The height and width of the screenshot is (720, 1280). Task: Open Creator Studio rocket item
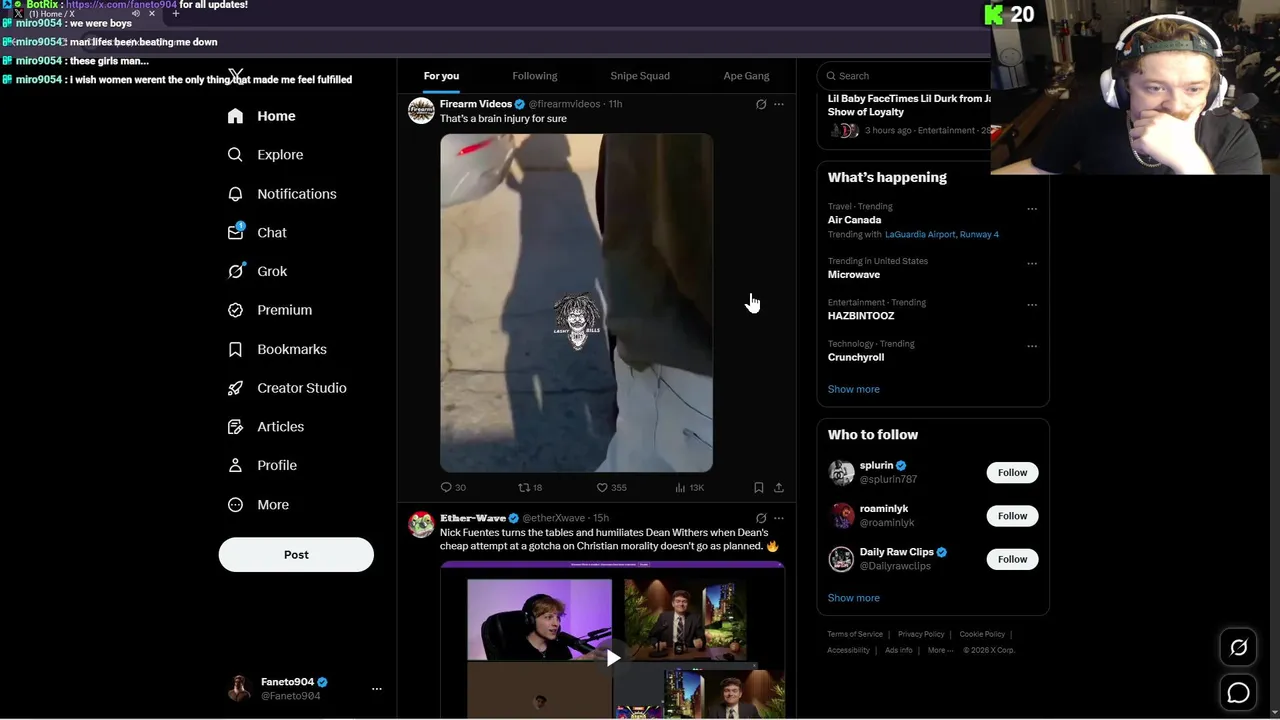pos(287,388)
